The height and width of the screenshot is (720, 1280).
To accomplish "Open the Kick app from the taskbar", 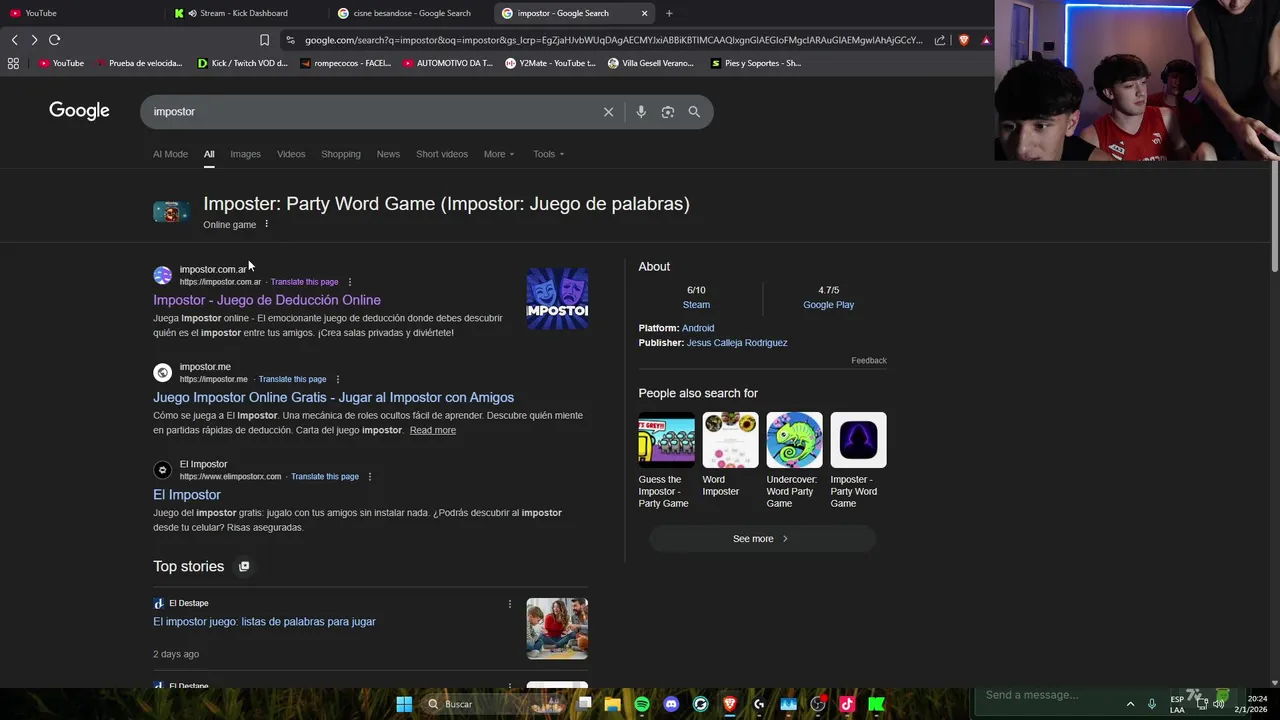I will [877, 704].
